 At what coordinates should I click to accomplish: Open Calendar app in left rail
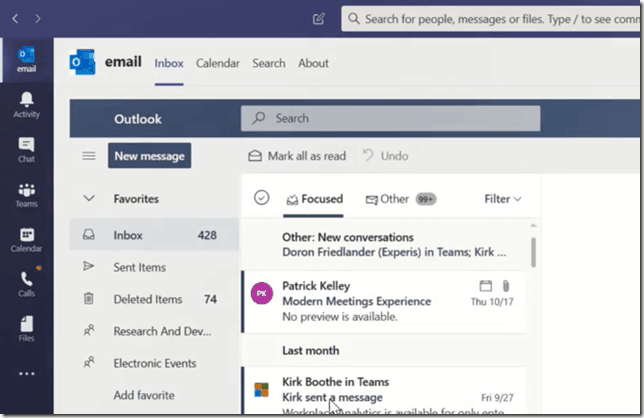pyautogui.click(x=26, y=241)
